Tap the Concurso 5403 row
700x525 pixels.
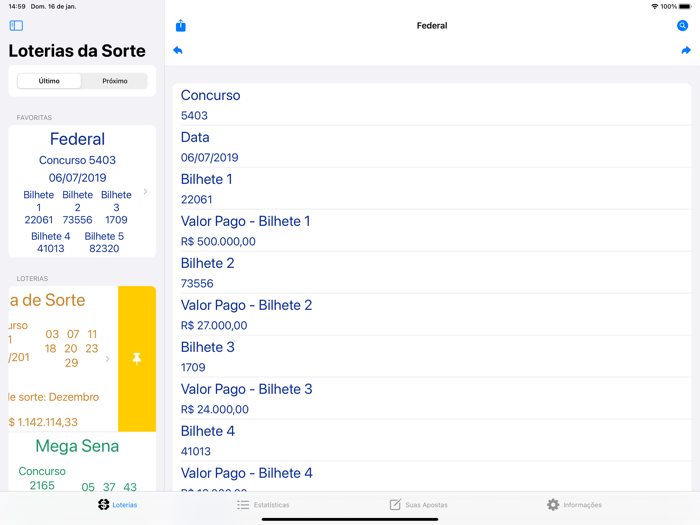pos(430,105)
